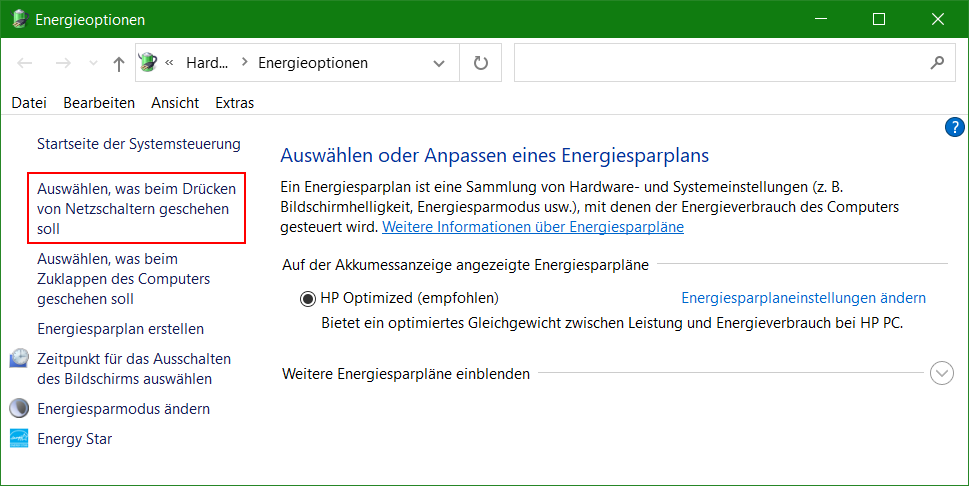Image resolution: width=969 pixels, height=486 pixels.
Task: Click Energiesparplan erstellen
Action: point(121,329)
